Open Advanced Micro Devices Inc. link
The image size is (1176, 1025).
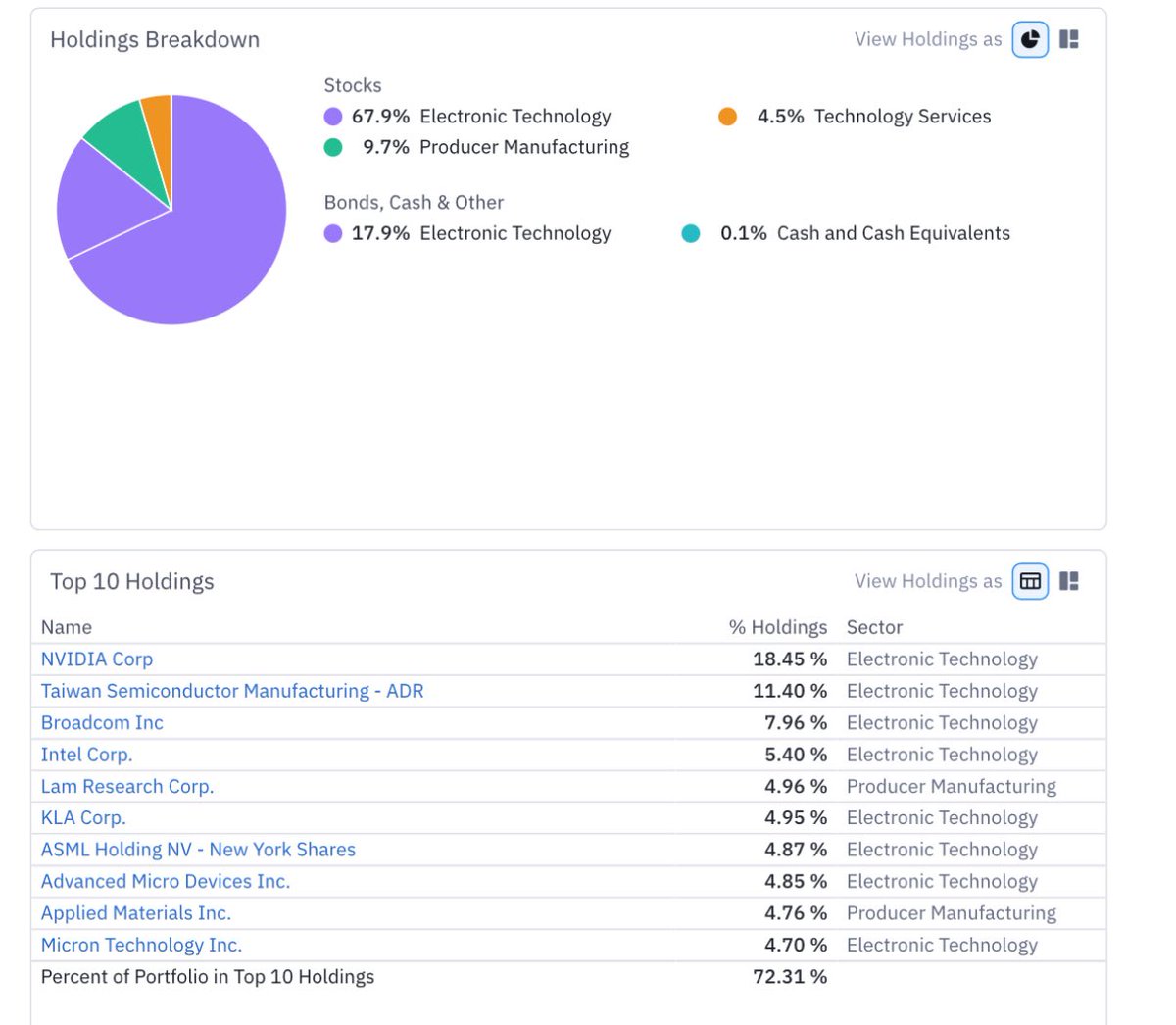click(x=166, y=881)
